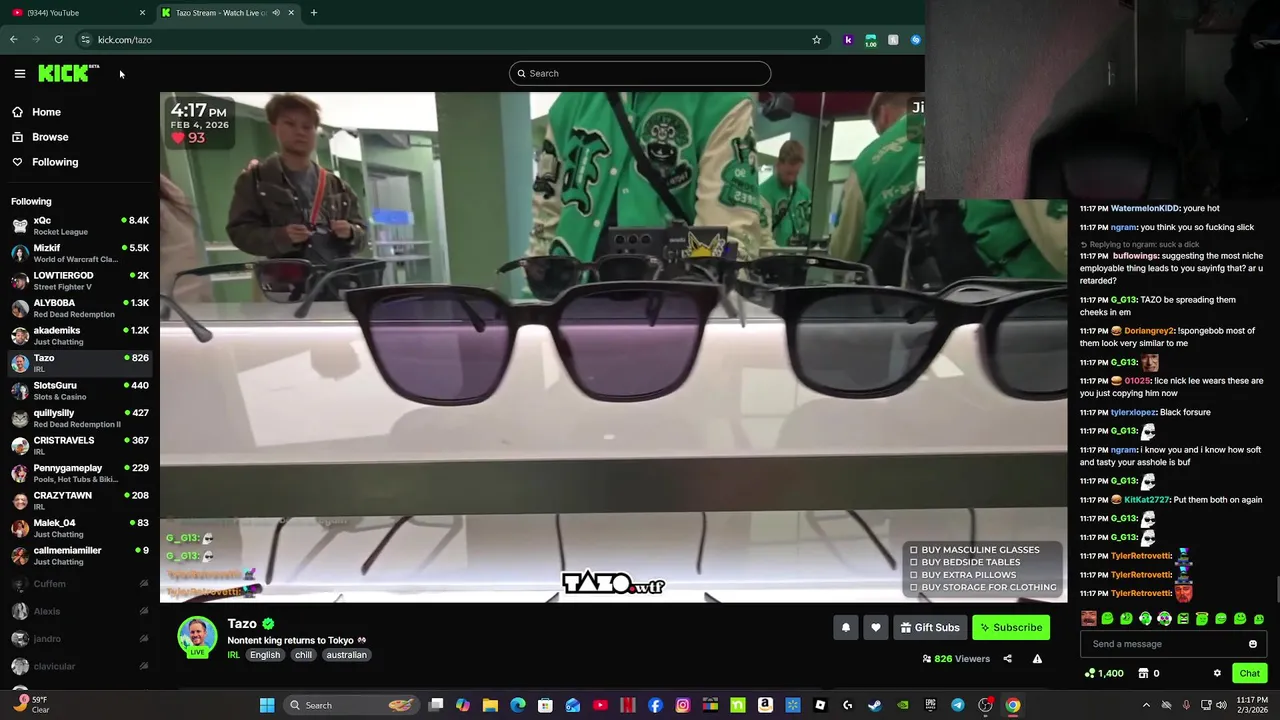Click the Gift Subs button
The height and width of the screenshot is (720, 1280).
[x=930, y=627]
